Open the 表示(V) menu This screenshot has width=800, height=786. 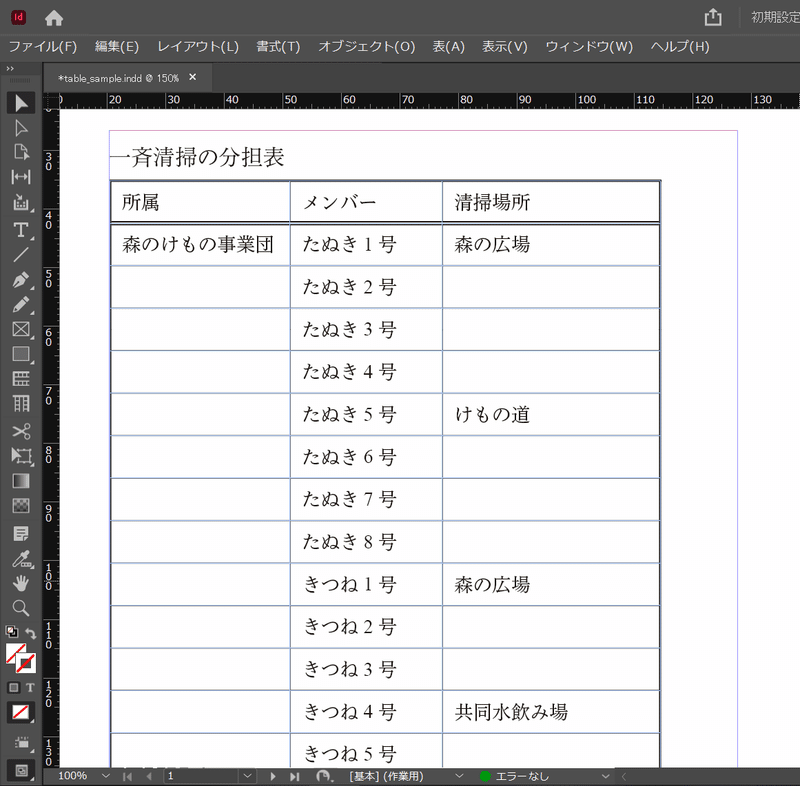point(505,46)
